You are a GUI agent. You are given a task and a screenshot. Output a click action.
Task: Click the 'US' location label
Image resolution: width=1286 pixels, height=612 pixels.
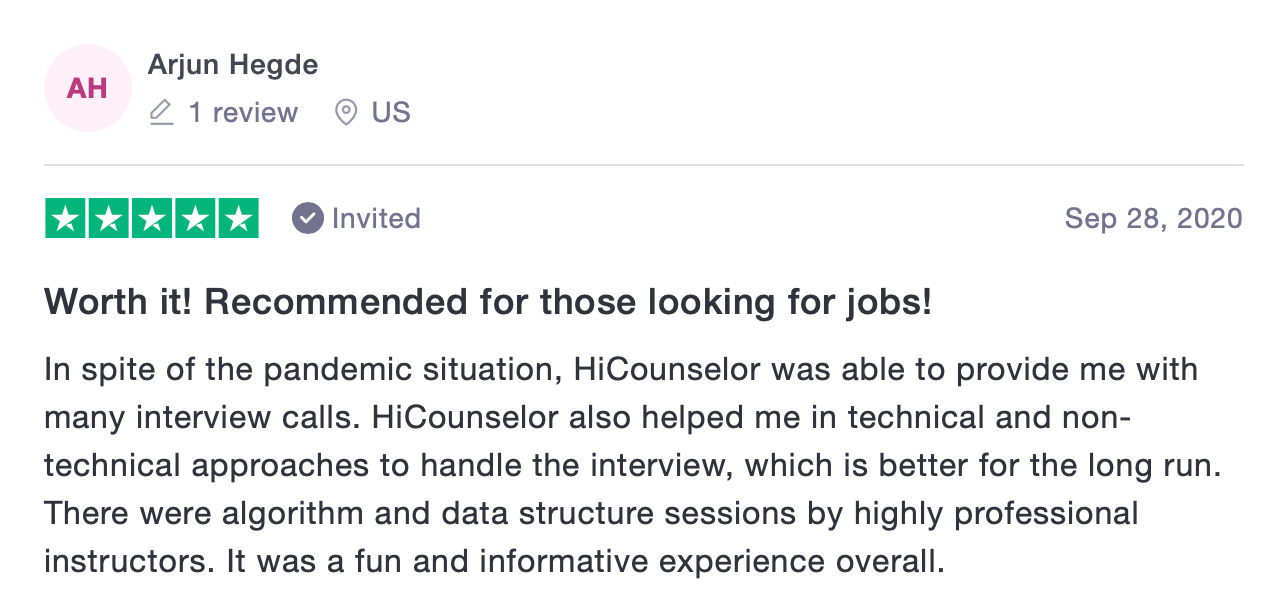[x=391, y=112]
